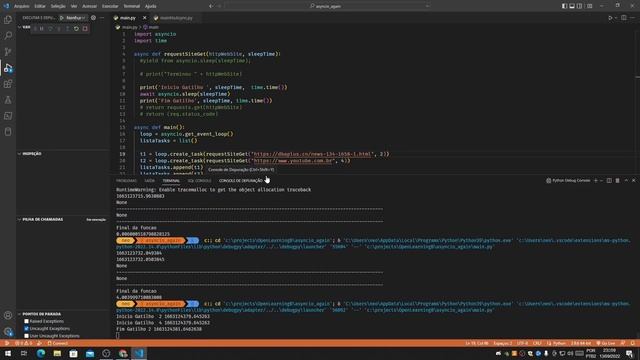Click the Espaços indentation status item
Screen dimensions: 640x360
pyautogui.click(x=502, y=343)
